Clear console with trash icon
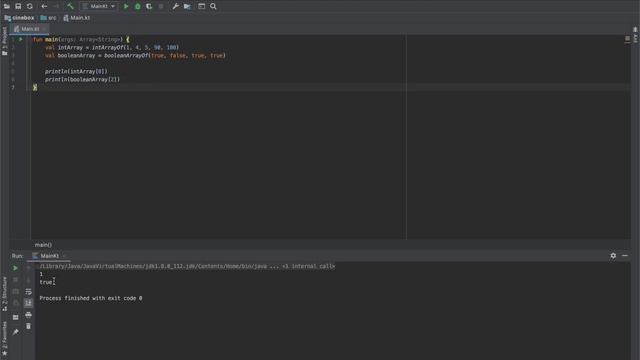The width and height of the screenshot is (640, 360). [x=28, y=326]
